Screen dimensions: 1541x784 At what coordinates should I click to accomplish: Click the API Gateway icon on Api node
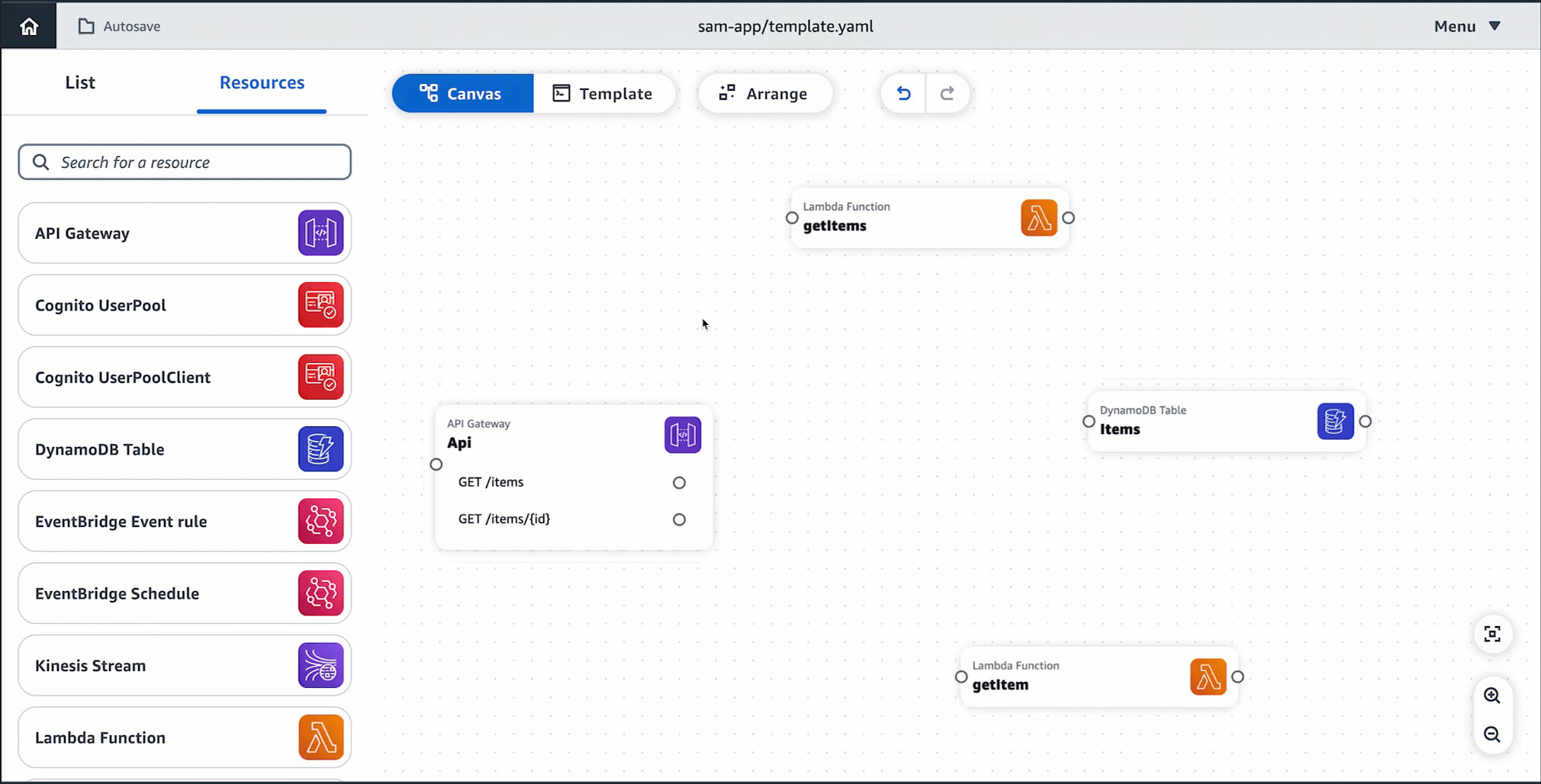(682, 435)
